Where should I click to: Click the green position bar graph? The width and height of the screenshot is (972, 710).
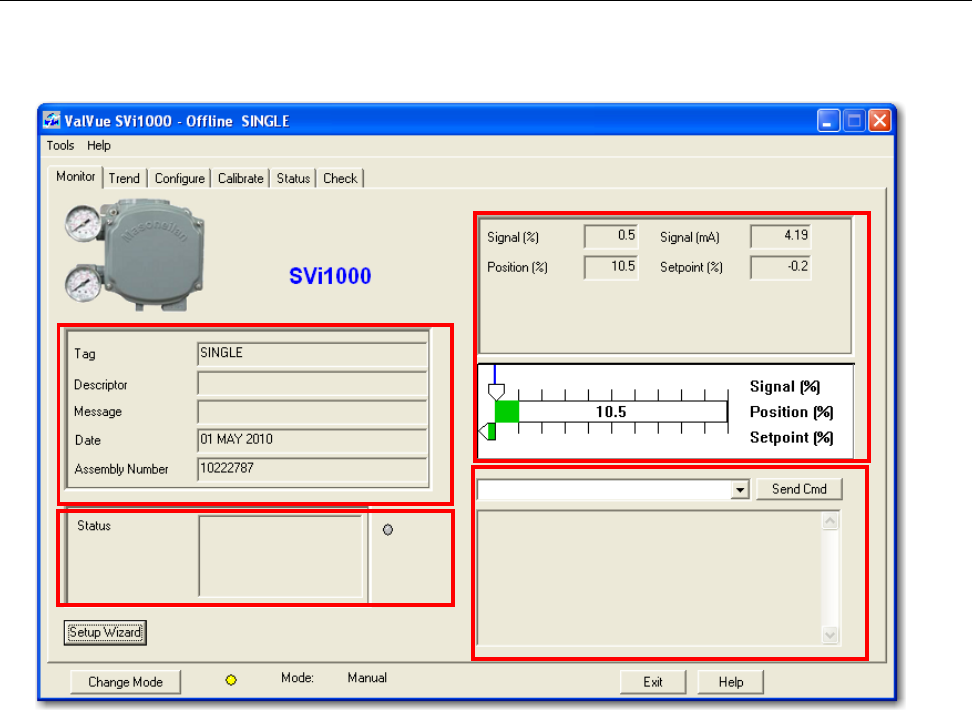coord(506,412)
